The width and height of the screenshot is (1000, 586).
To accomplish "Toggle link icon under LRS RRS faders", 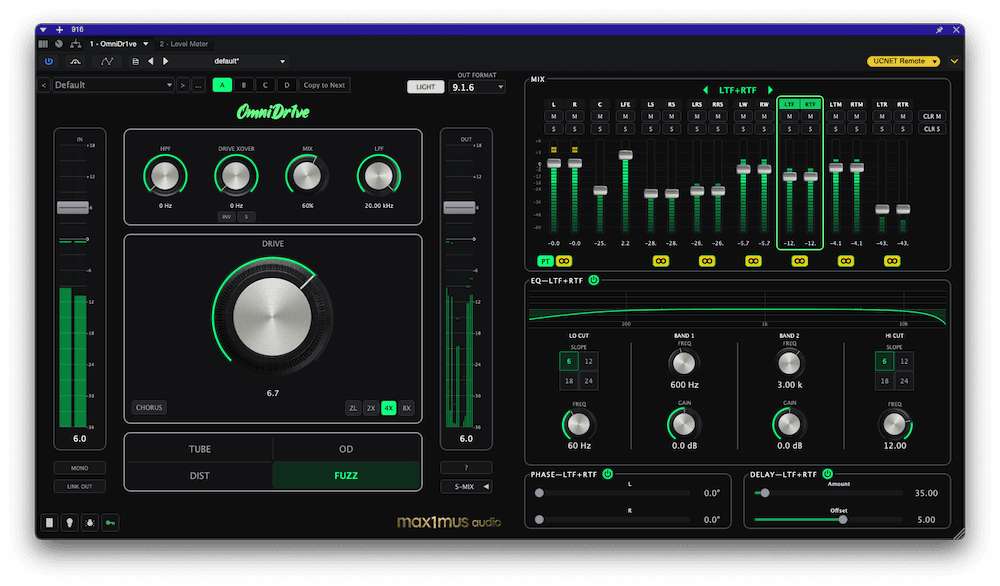I will [x=707, y=261].
